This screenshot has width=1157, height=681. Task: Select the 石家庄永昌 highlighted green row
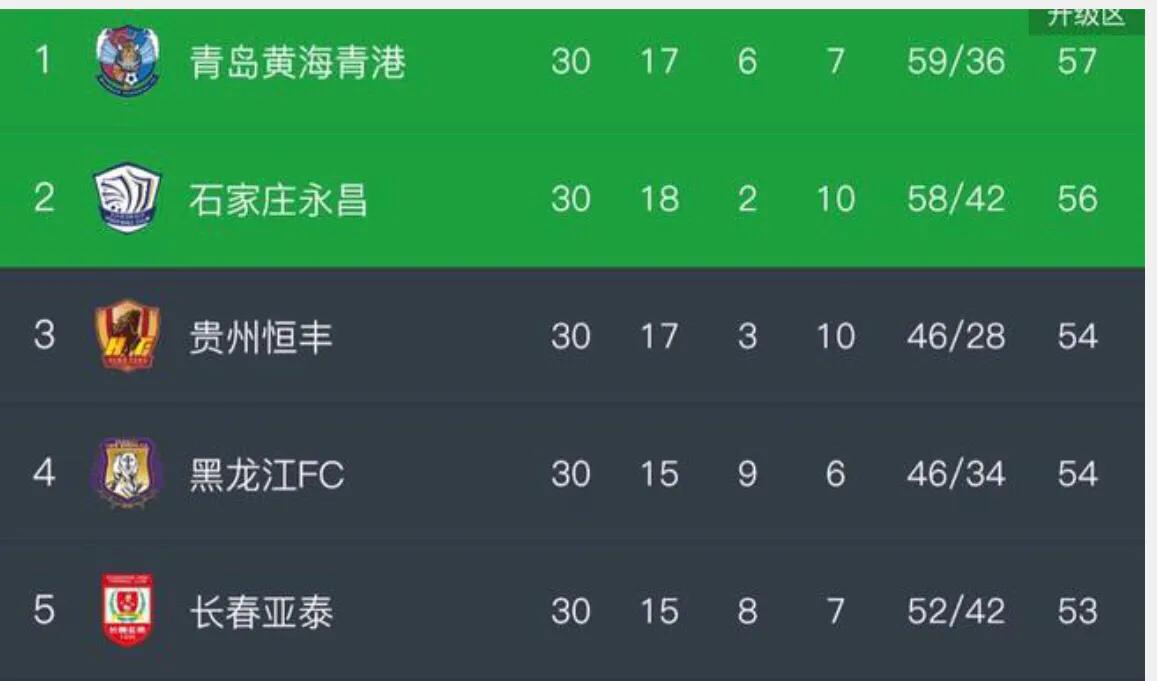[578, 198]
